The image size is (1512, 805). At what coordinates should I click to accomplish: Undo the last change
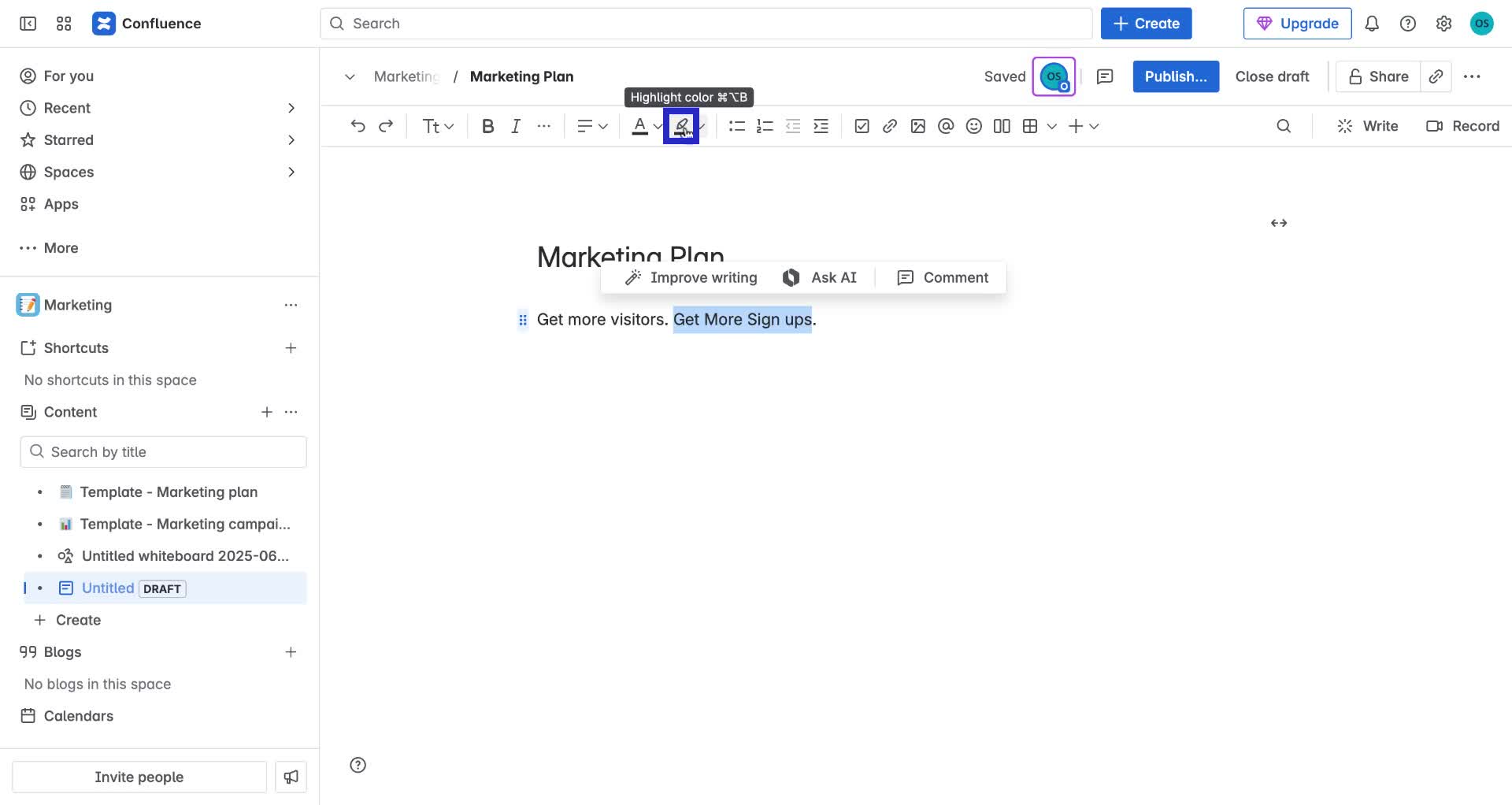click(358, 126)
